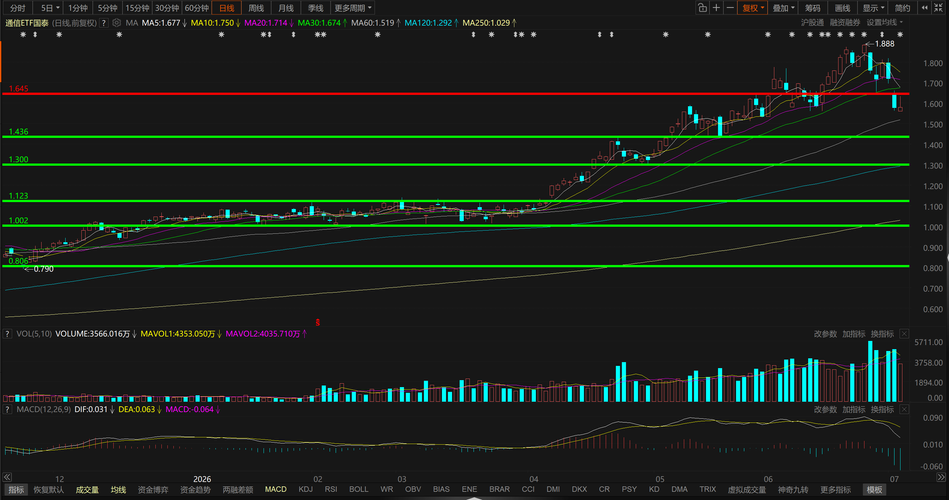Click the 沪股通 link
The image size is (949, 500).
(x=812, y=23)
